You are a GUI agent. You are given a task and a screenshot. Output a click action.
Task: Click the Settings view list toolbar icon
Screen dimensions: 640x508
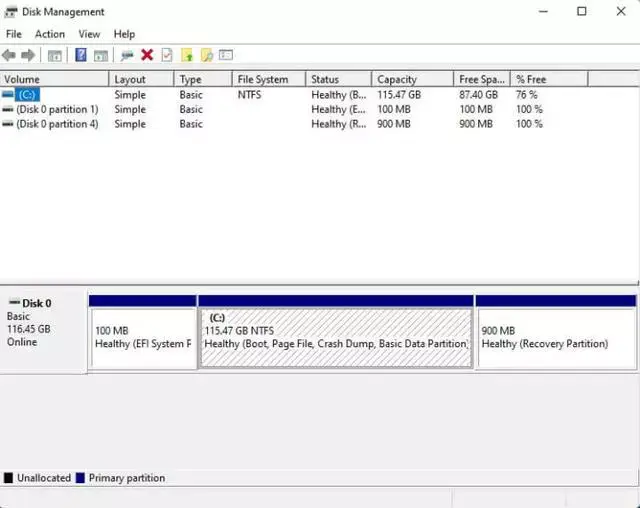[x=226, y=55]
